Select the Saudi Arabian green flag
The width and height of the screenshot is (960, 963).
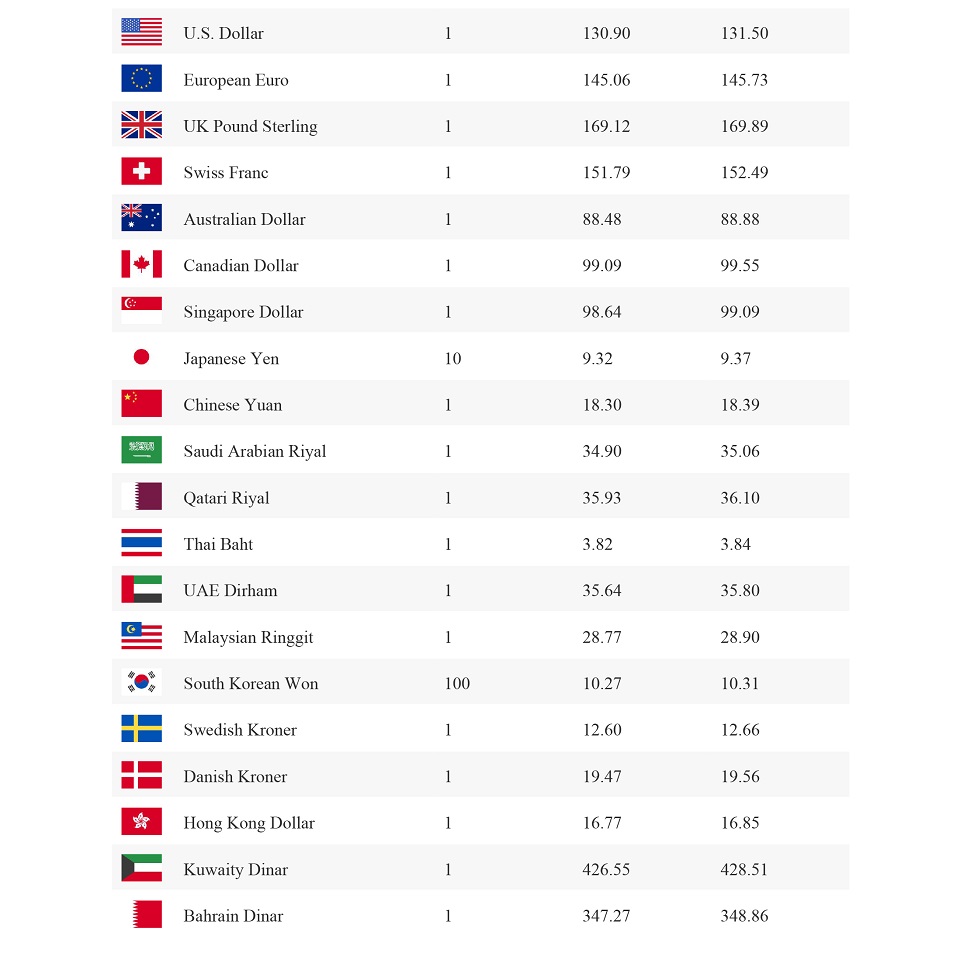[141, 450]
